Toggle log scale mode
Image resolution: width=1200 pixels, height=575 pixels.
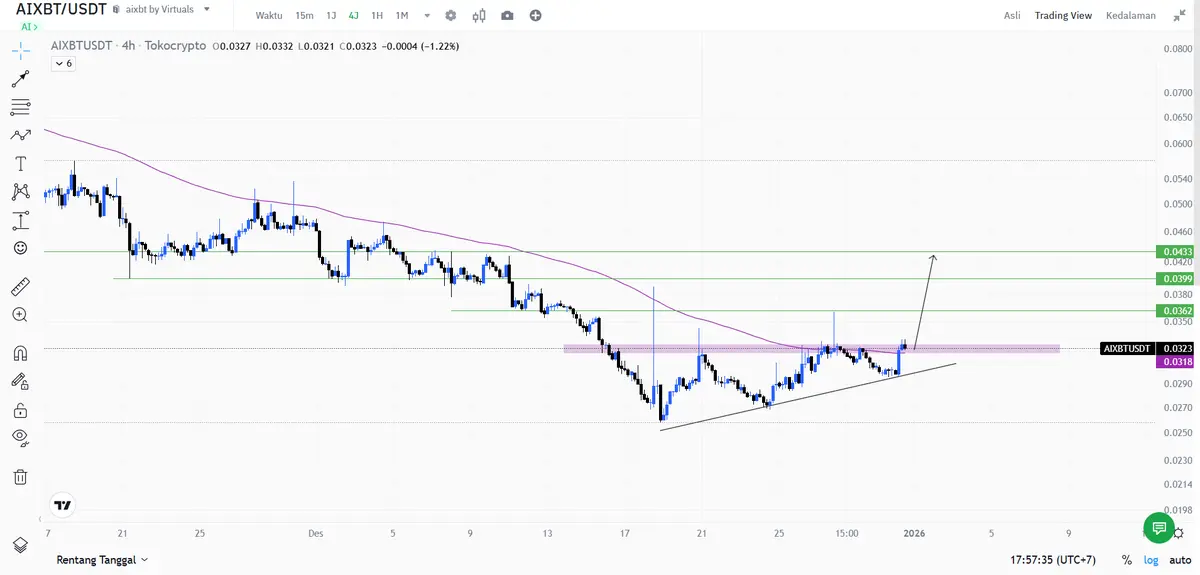[1153, 560]
